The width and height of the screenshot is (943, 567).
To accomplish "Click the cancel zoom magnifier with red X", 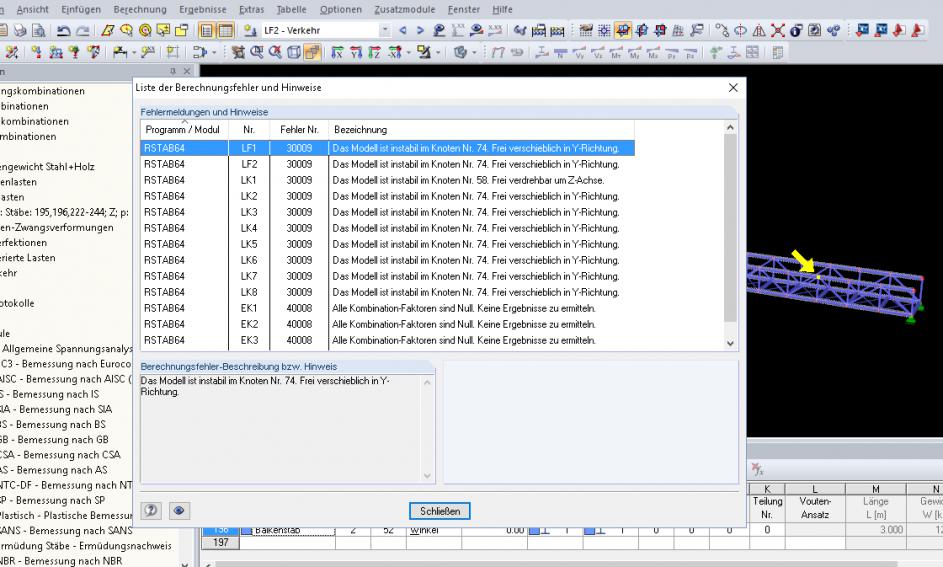I will pyautogui.click(x=275, y=52).
